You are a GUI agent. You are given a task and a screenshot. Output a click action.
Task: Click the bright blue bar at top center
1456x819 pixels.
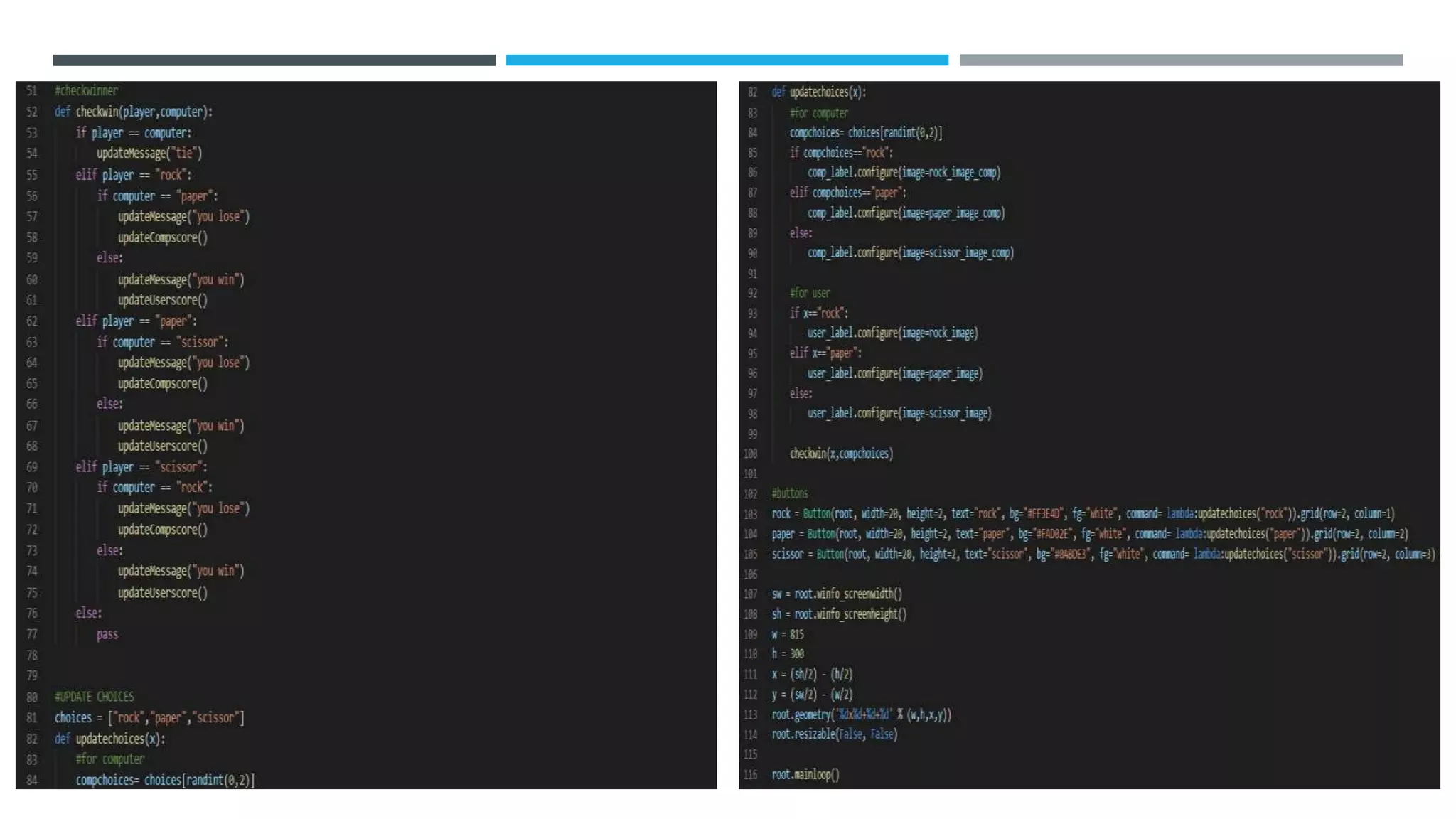(x=727, y=60)
